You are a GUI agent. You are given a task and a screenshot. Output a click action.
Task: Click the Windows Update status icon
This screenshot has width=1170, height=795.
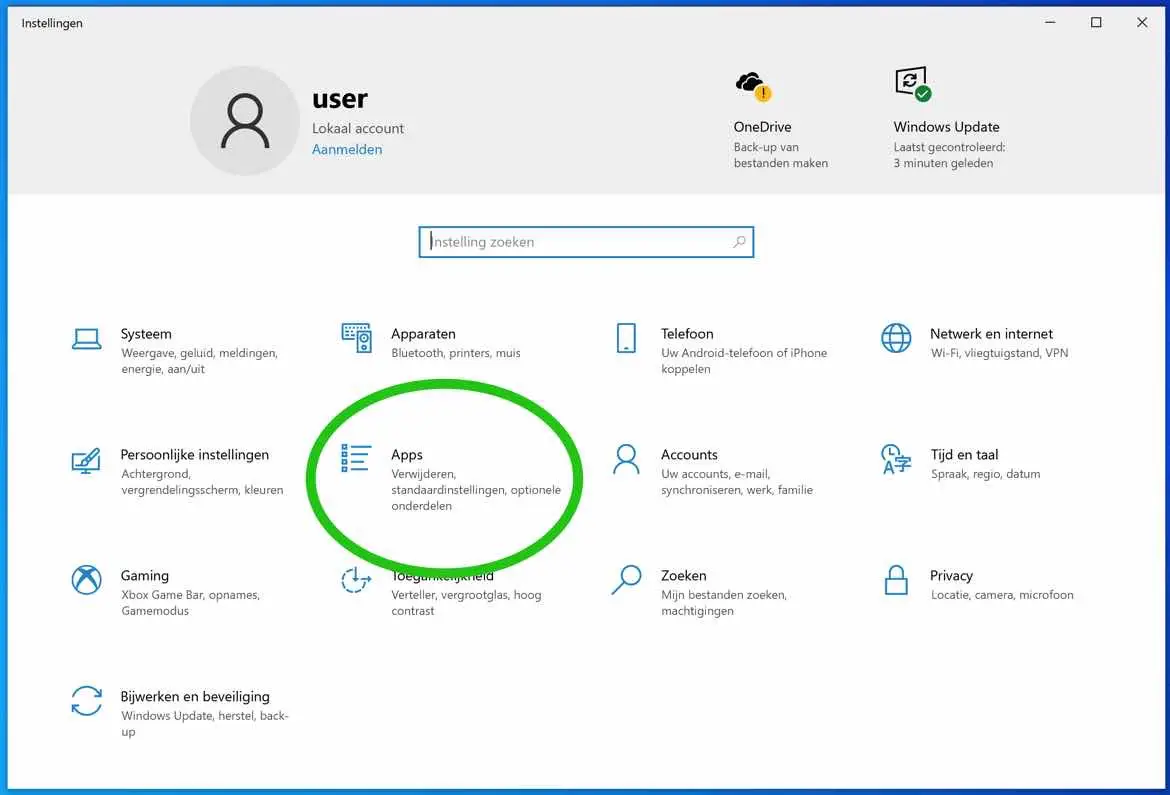pyautogui.click(x=913, y=84)
